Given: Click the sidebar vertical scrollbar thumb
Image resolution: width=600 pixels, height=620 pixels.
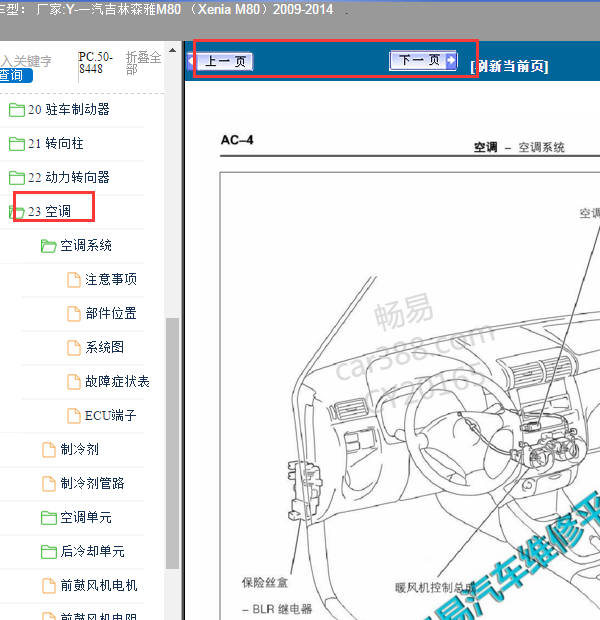Looking at the screenshot, I should [x=172, y=443].
